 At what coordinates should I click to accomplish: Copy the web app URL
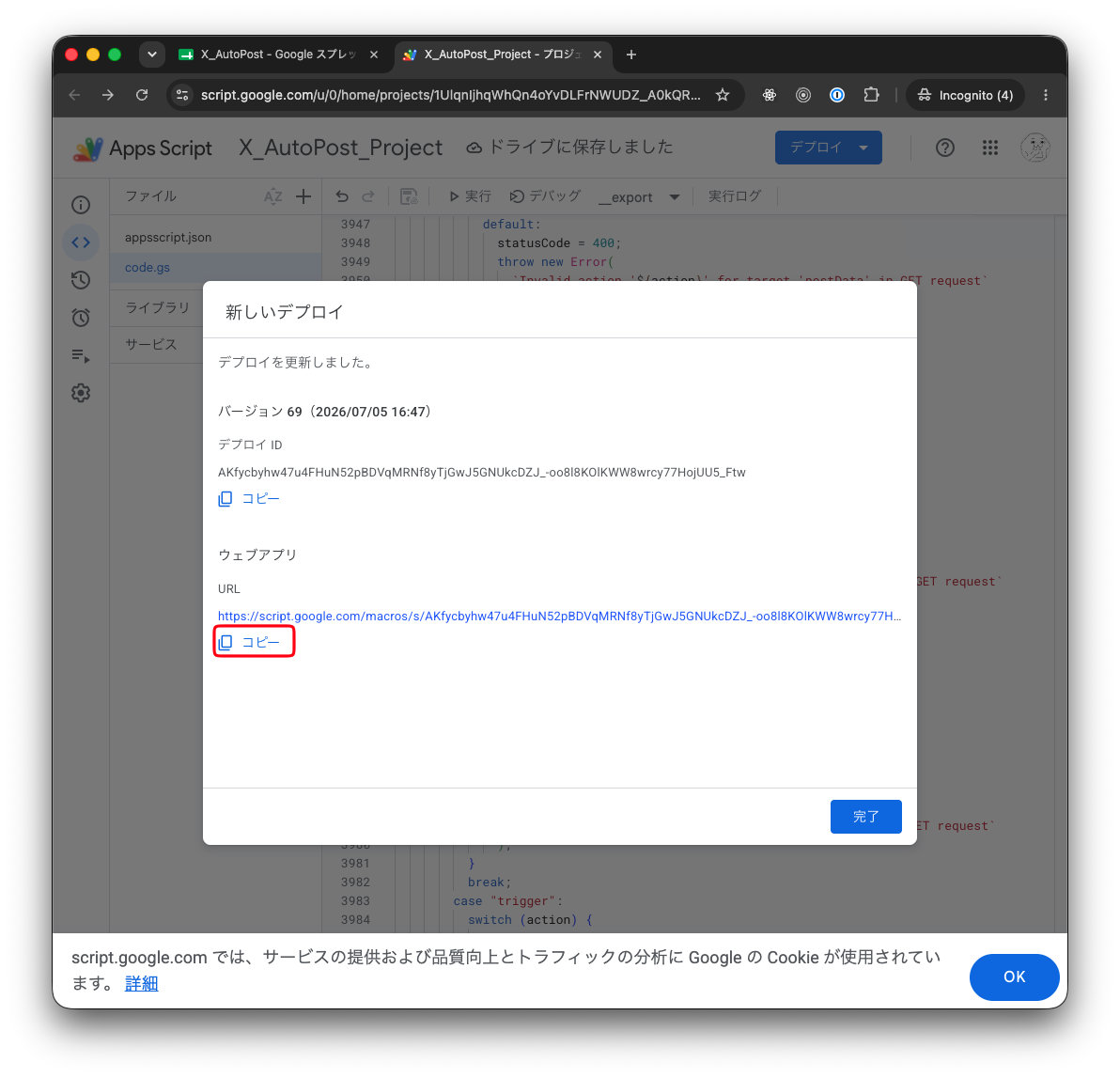tap(249, 642)
